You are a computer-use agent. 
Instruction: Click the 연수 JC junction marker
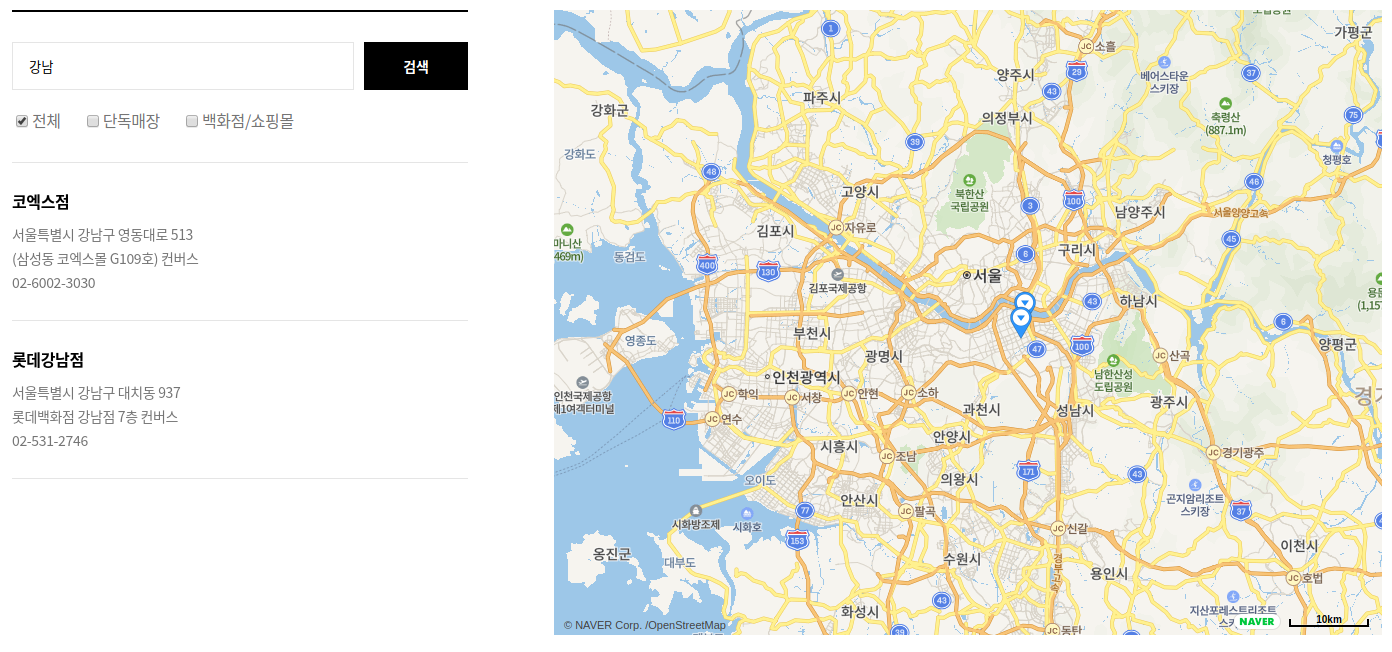(712, 419)
